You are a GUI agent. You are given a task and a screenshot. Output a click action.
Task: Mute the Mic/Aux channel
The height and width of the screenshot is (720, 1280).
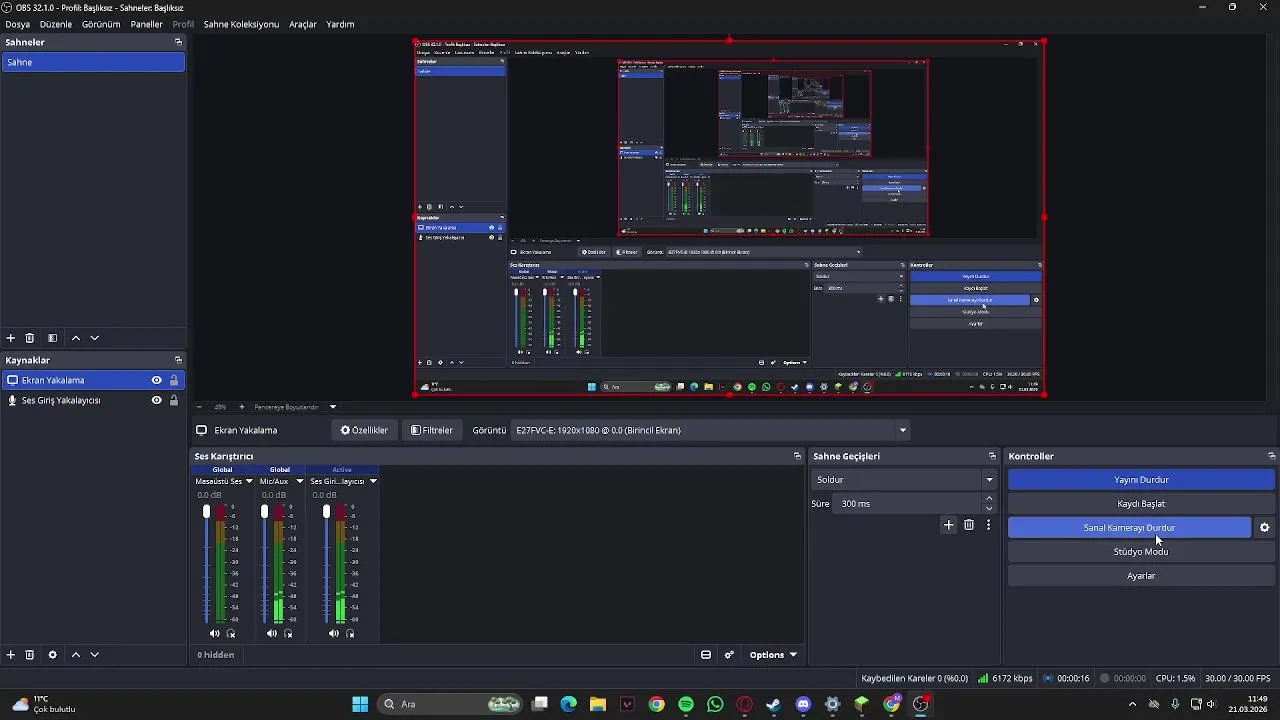272,633
